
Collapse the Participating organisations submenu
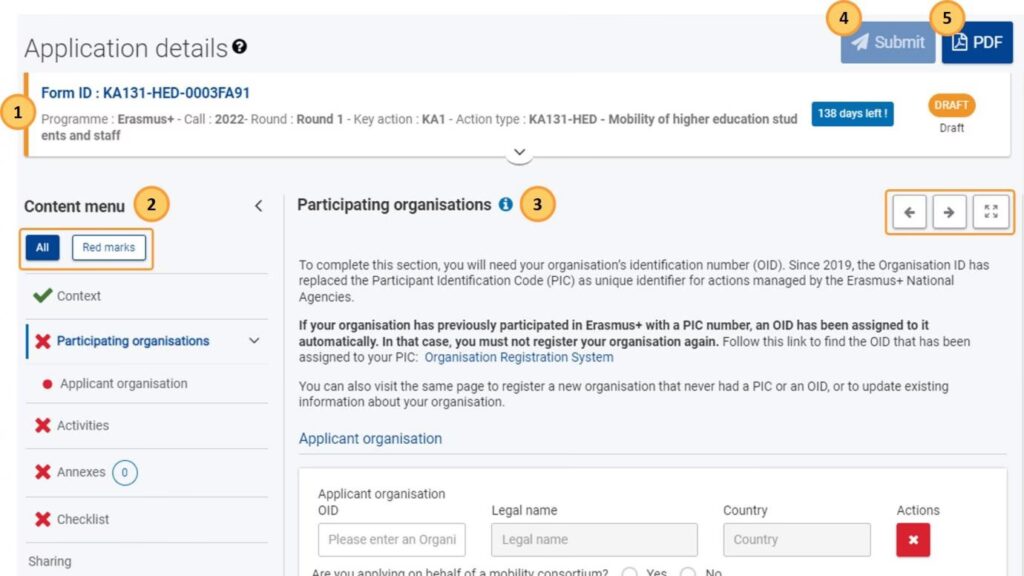pyautogui.click(x=254, y=341)
